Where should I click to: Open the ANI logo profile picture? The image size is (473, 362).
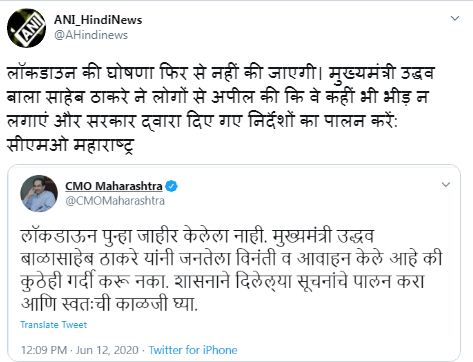tap(26, 28)
